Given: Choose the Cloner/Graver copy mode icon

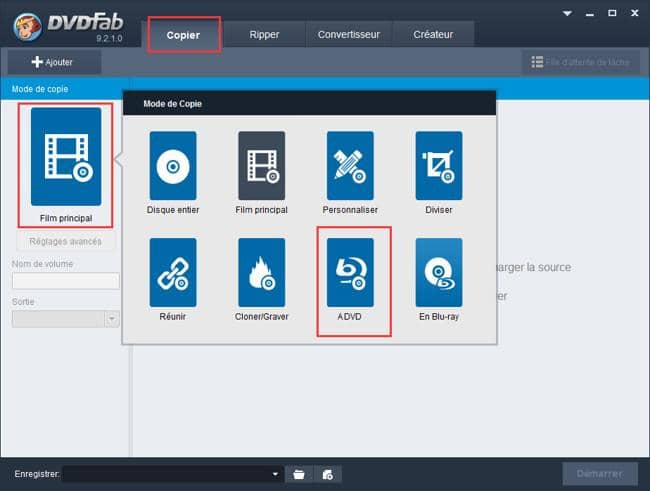Looking at the screenshot, I should point(262,272).
